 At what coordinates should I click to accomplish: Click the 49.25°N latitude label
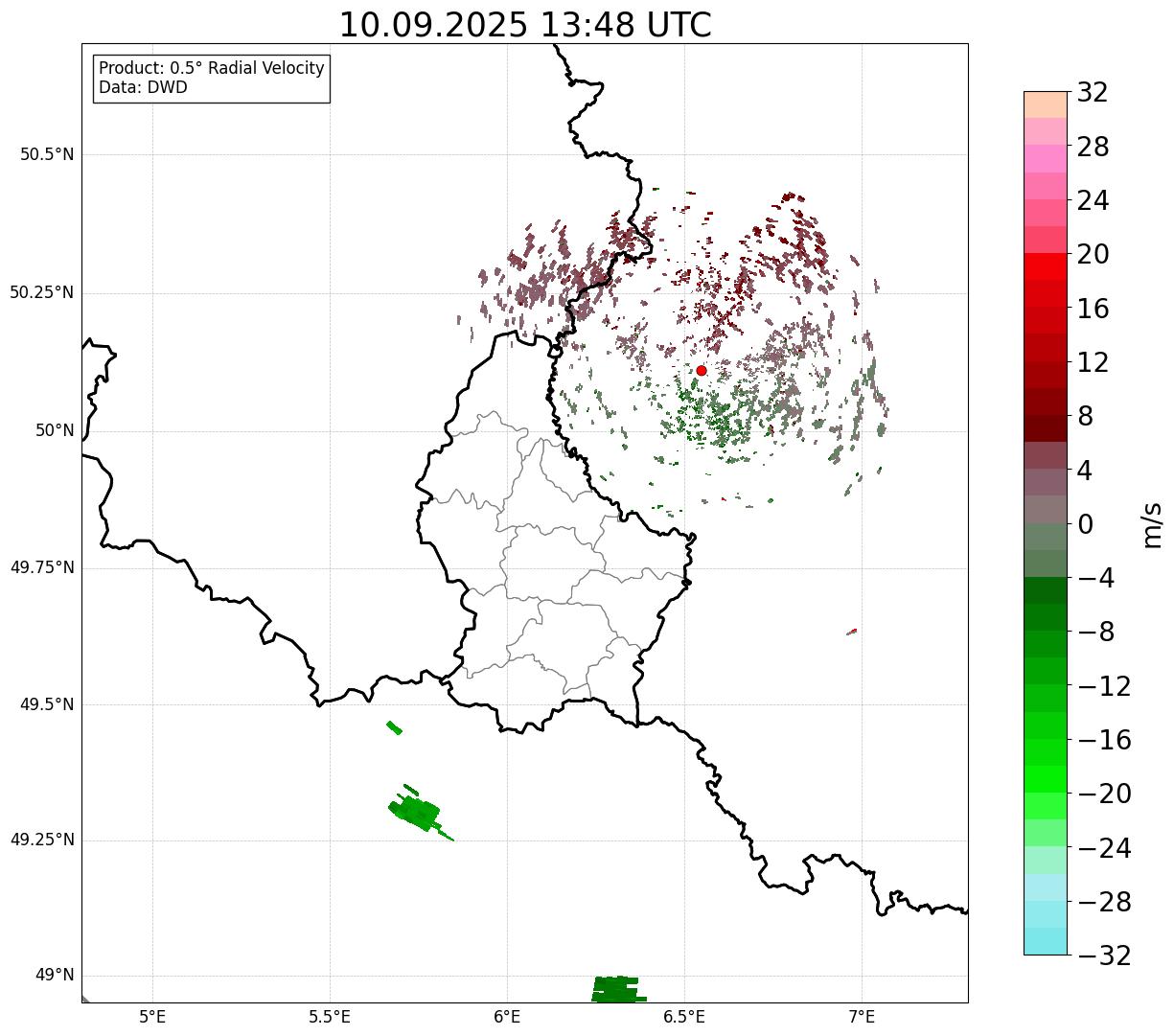coord(42,840)
